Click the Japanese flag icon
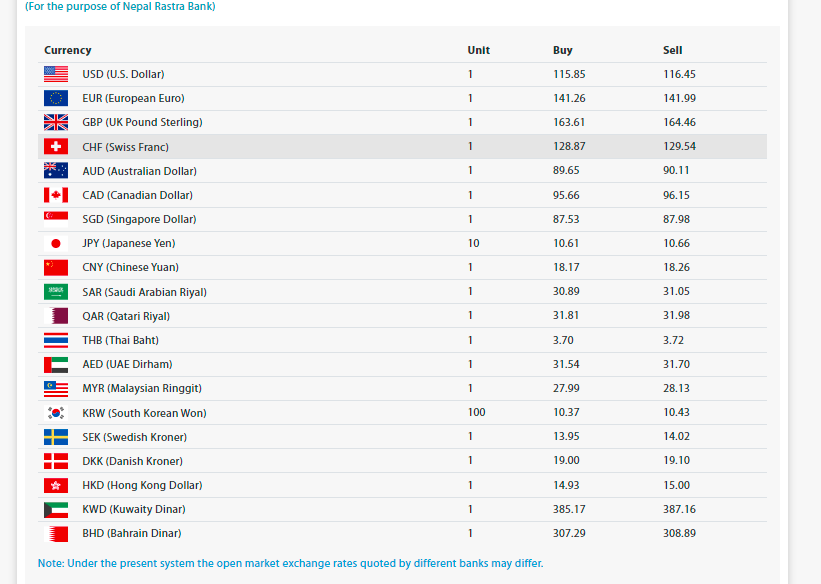Image resolution: width=821 pixels, height=584 pixels. (56, 243)
